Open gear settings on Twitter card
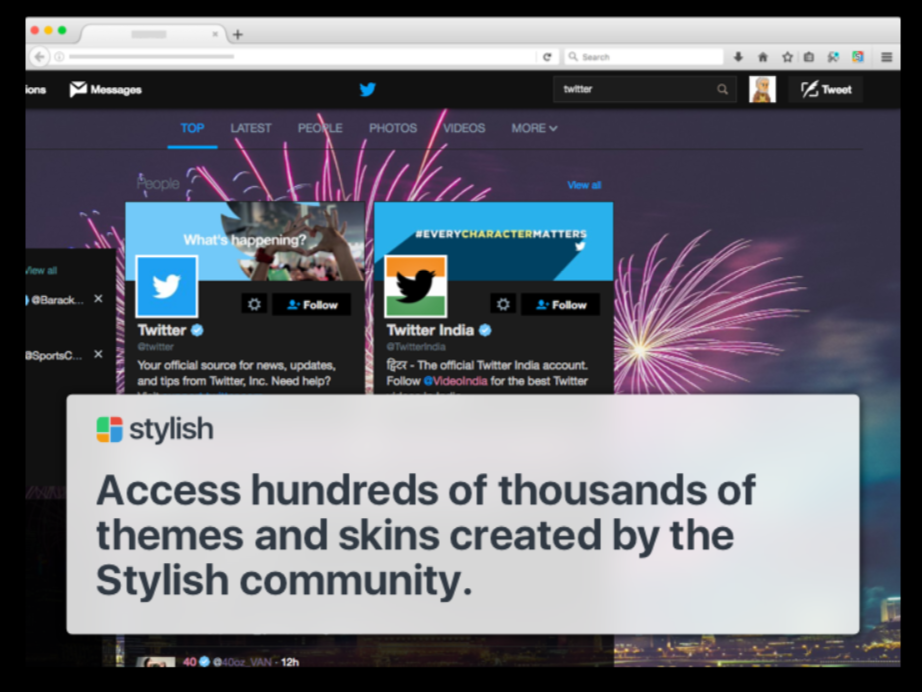 click(x=254, y=305)
